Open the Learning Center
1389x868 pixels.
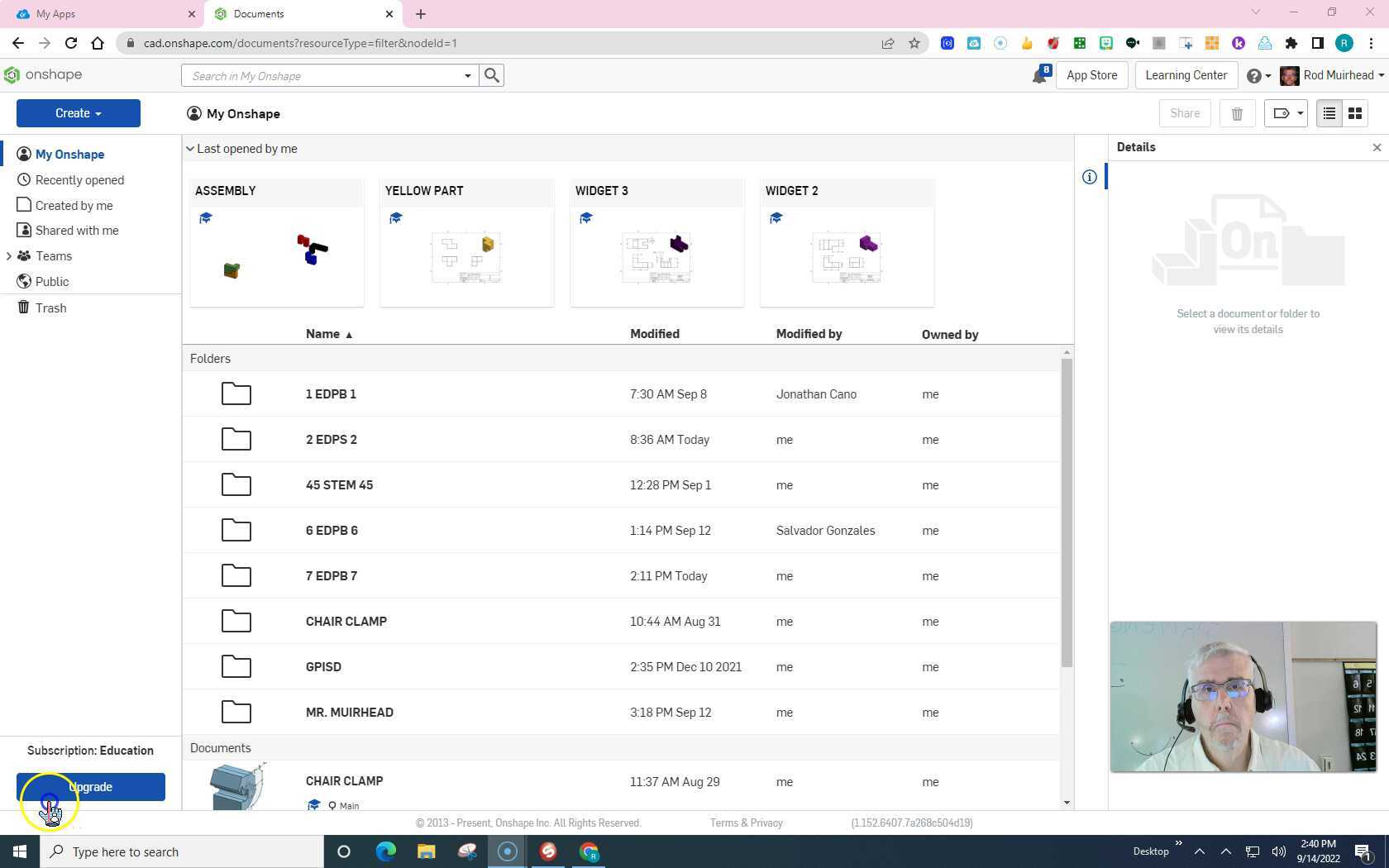point(1186,74)
